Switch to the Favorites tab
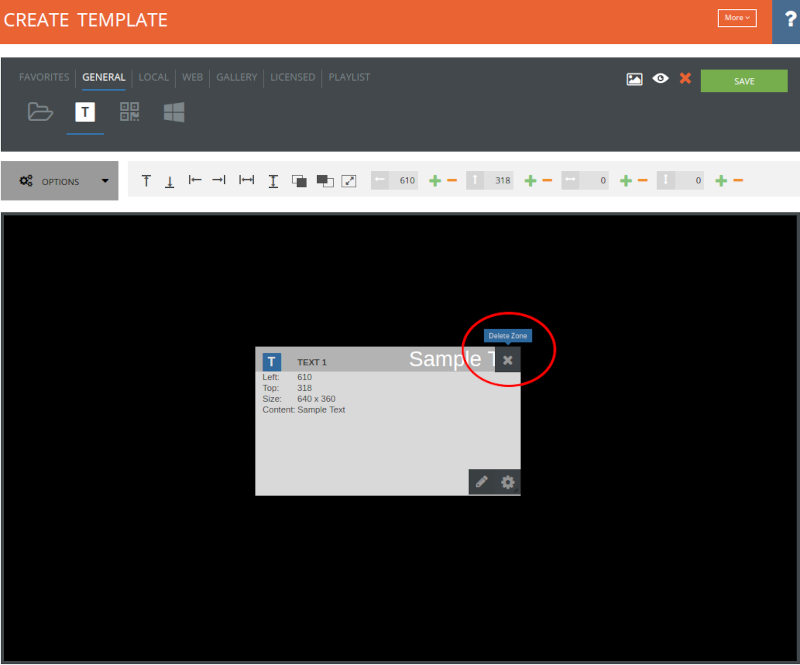The width and height of the screenshot is (800, 665). (x=44, y=77)
